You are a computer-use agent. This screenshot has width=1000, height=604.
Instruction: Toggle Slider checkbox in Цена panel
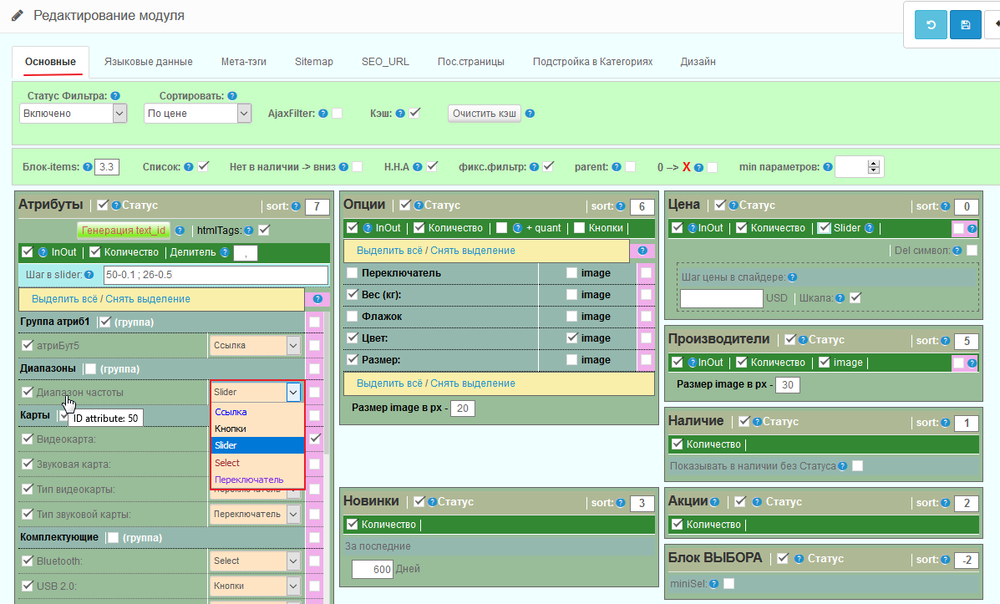click(x=824, y=228)
